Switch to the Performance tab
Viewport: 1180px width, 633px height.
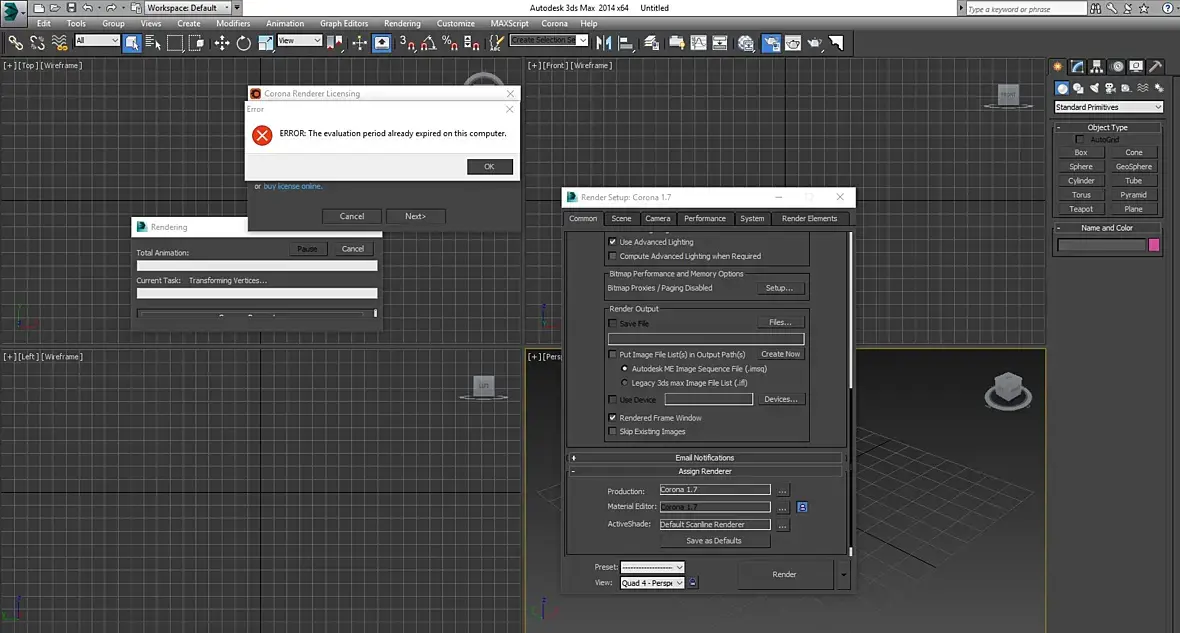[x=704, y=218]
